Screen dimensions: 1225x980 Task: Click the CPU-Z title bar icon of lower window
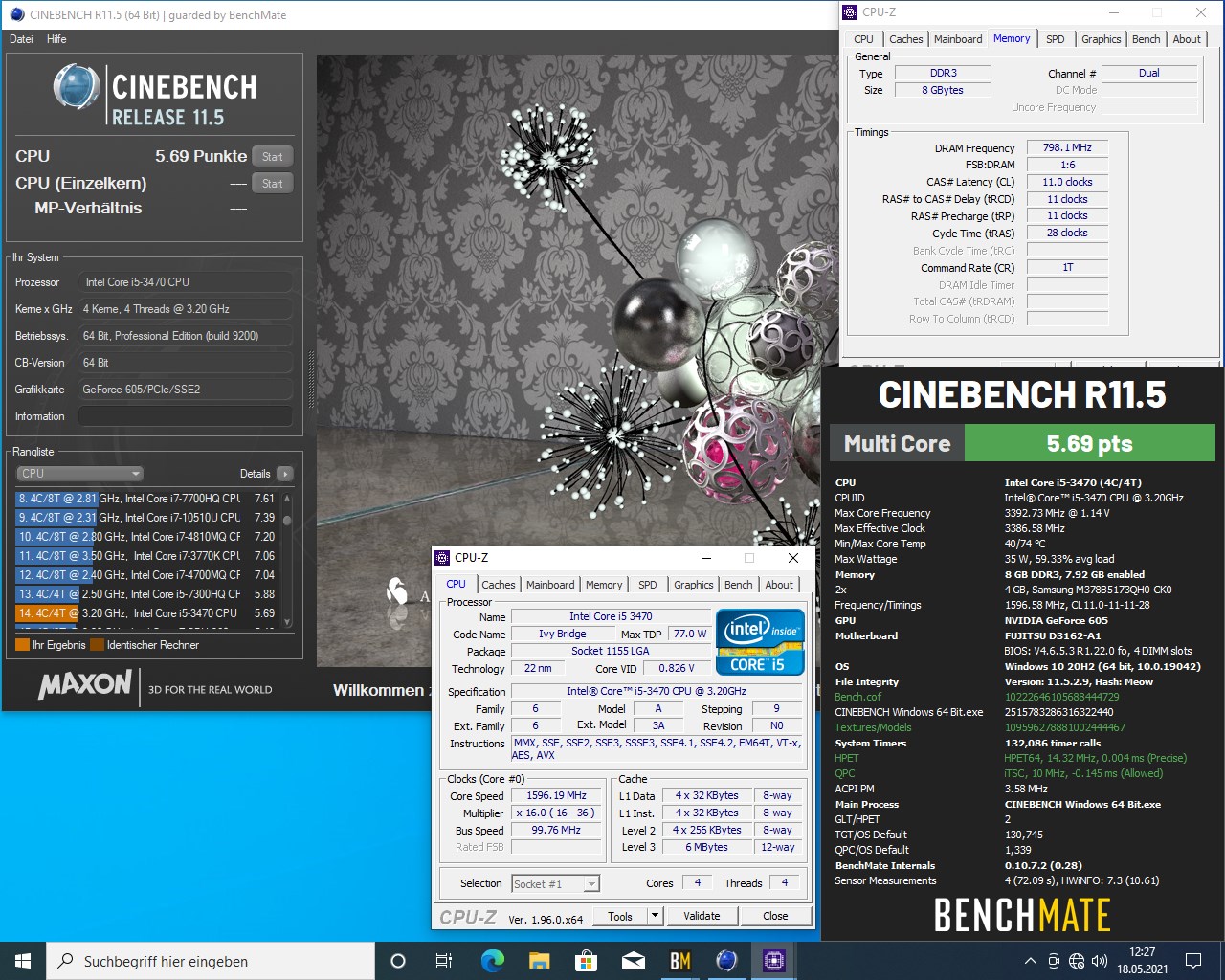click(x=442, y=558)
